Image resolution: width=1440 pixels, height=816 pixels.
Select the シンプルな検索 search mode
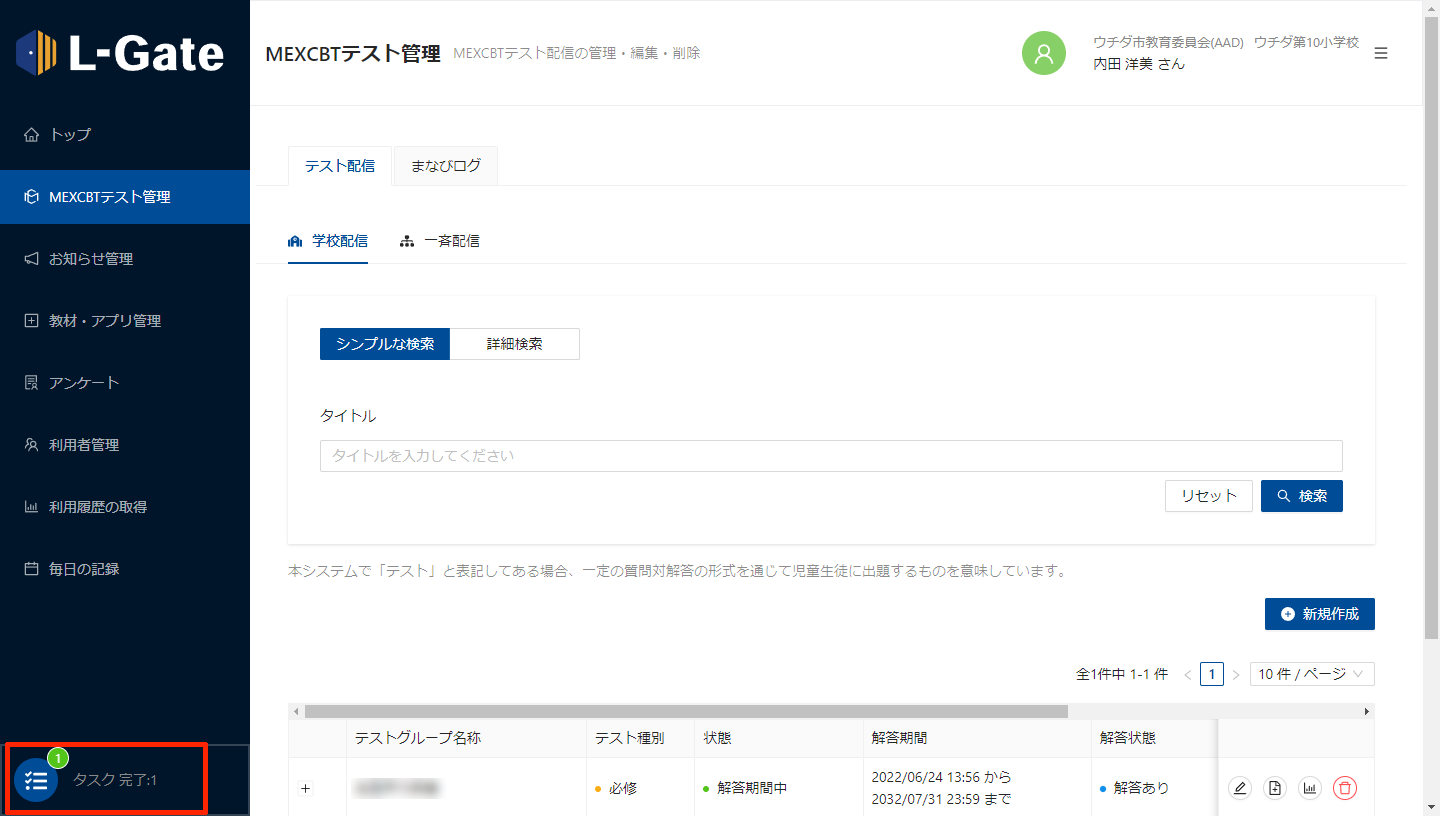pyautogui.click(x=385, y=344)
